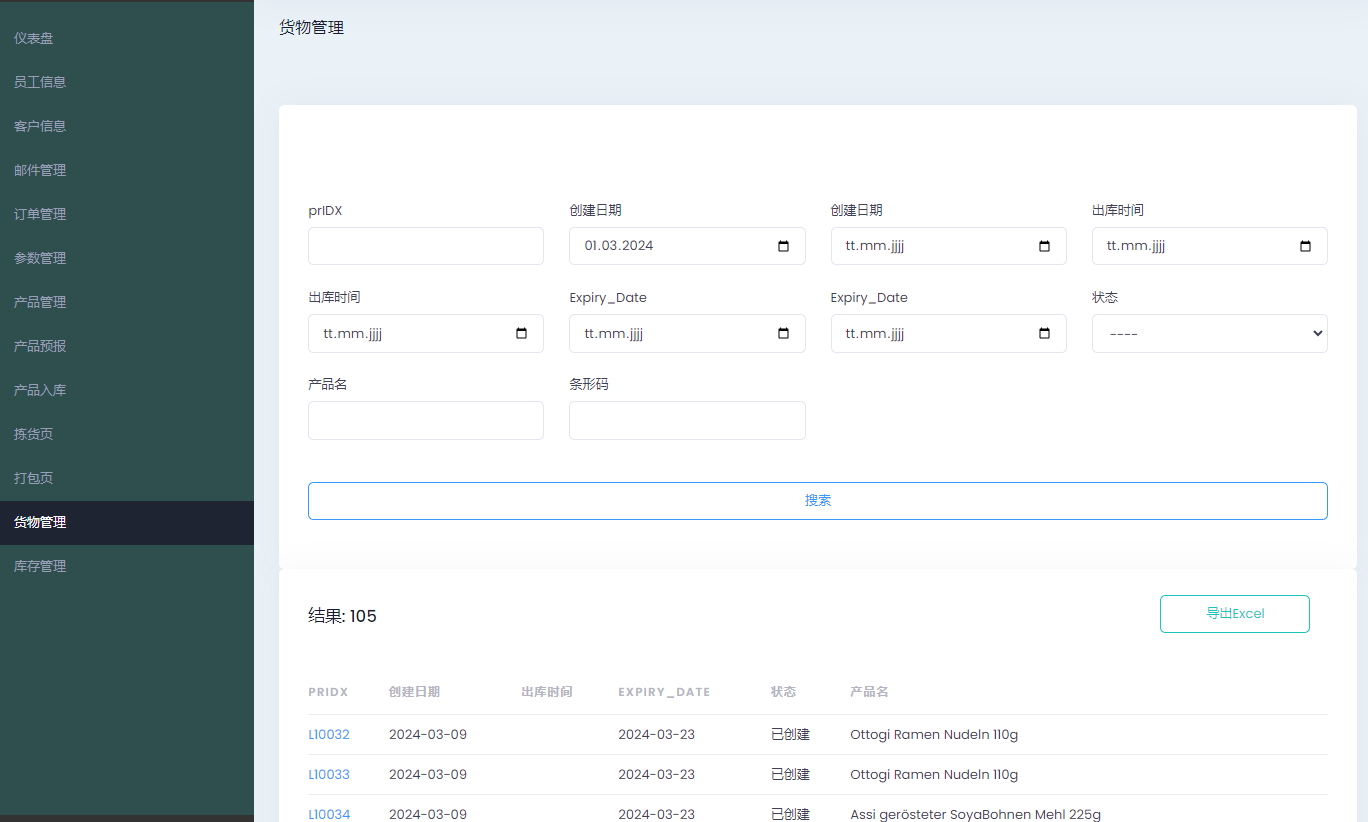Open calendar icon of first Expiry_Date field
Screen dimensions: 1368x822
click(x=783, y=334)
